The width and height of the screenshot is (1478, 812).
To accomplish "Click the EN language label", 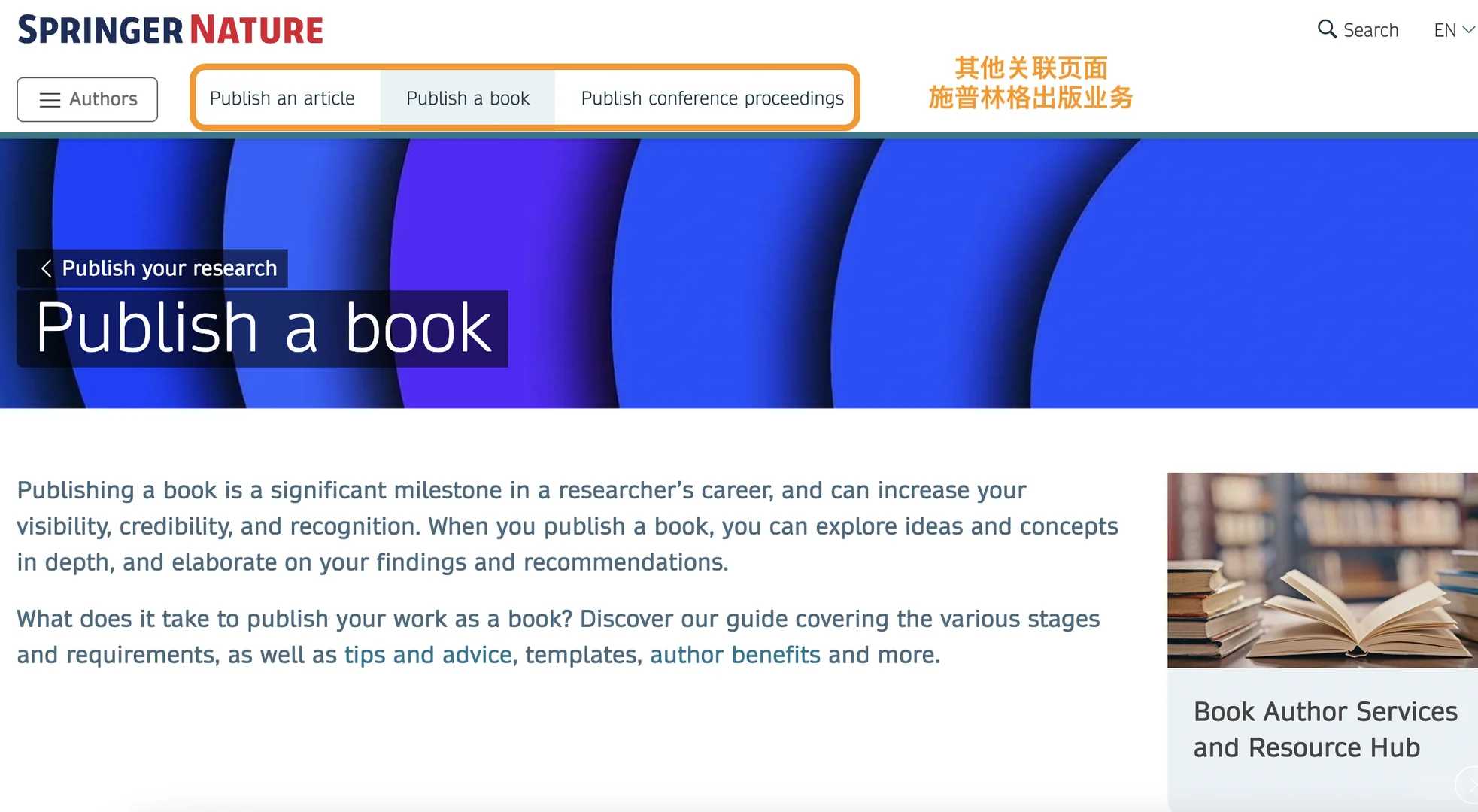I will (1444, 30).
